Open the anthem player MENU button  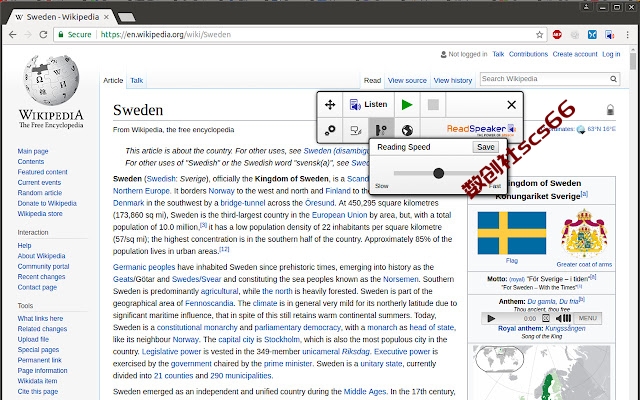[x=587, y=318]
